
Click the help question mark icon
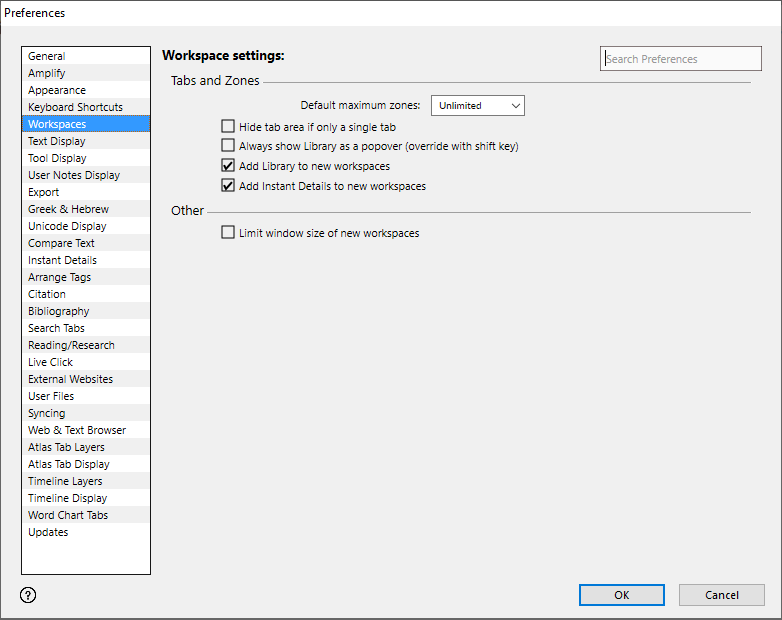click(28, 595)
